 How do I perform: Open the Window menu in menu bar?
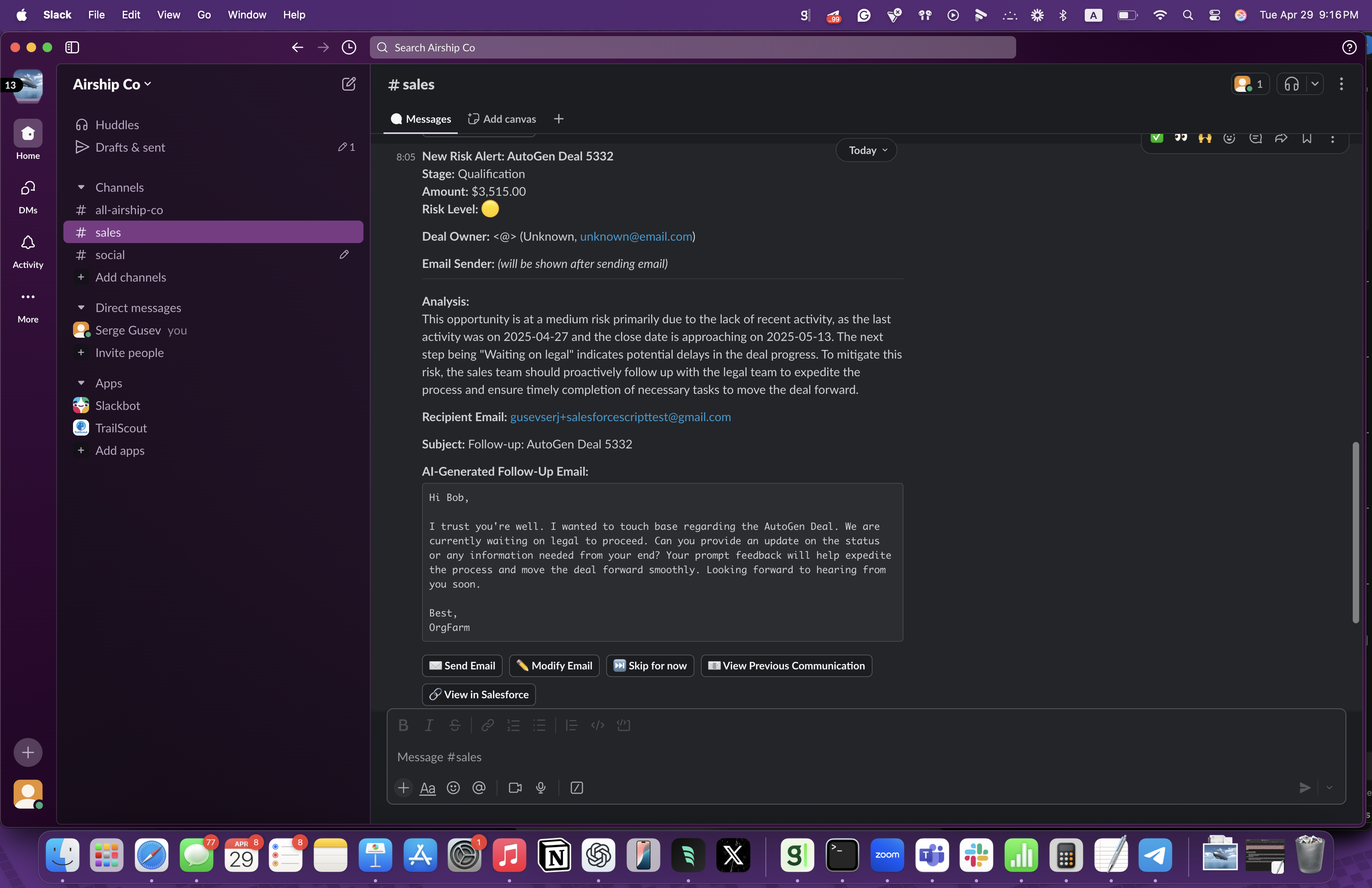tap(246, 14)
